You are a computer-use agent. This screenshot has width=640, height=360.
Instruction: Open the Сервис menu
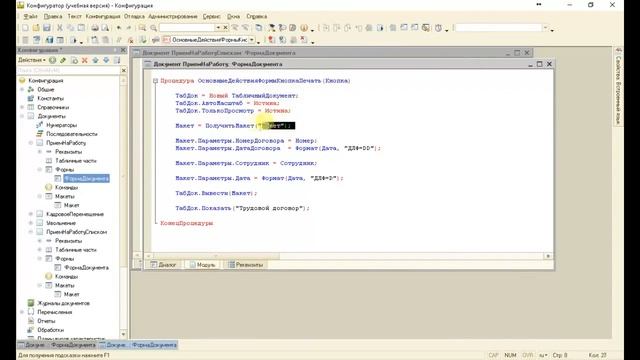click(211, 16)
